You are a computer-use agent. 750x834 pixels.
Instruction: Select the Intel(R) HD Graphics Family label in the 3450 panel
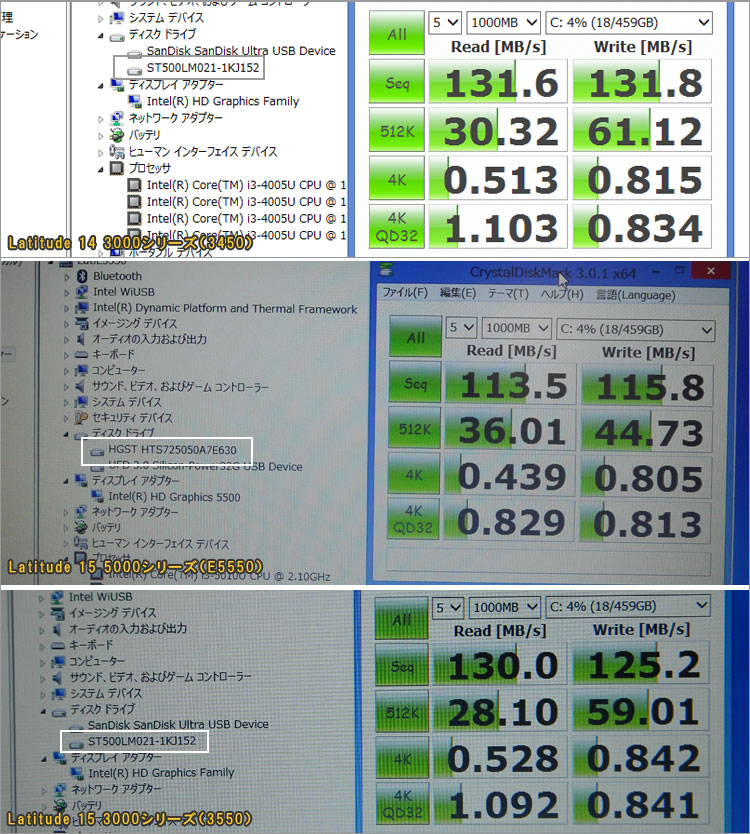pyautogui.click(x=222, y=101)
